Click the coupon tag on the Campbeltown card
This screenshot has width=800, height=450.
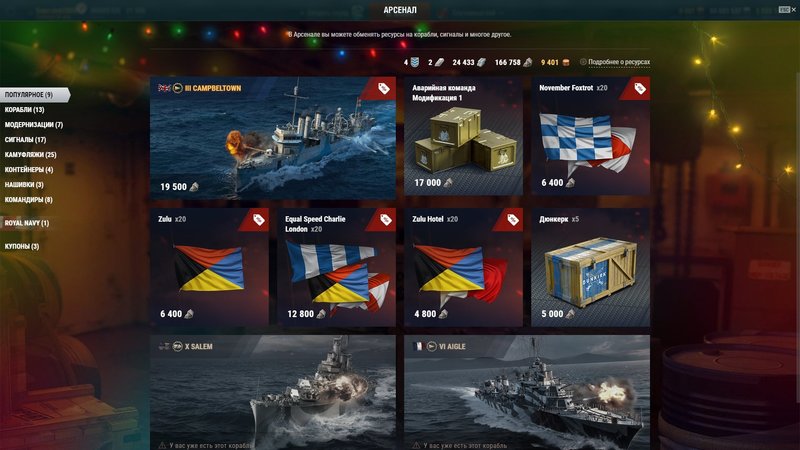384,88
